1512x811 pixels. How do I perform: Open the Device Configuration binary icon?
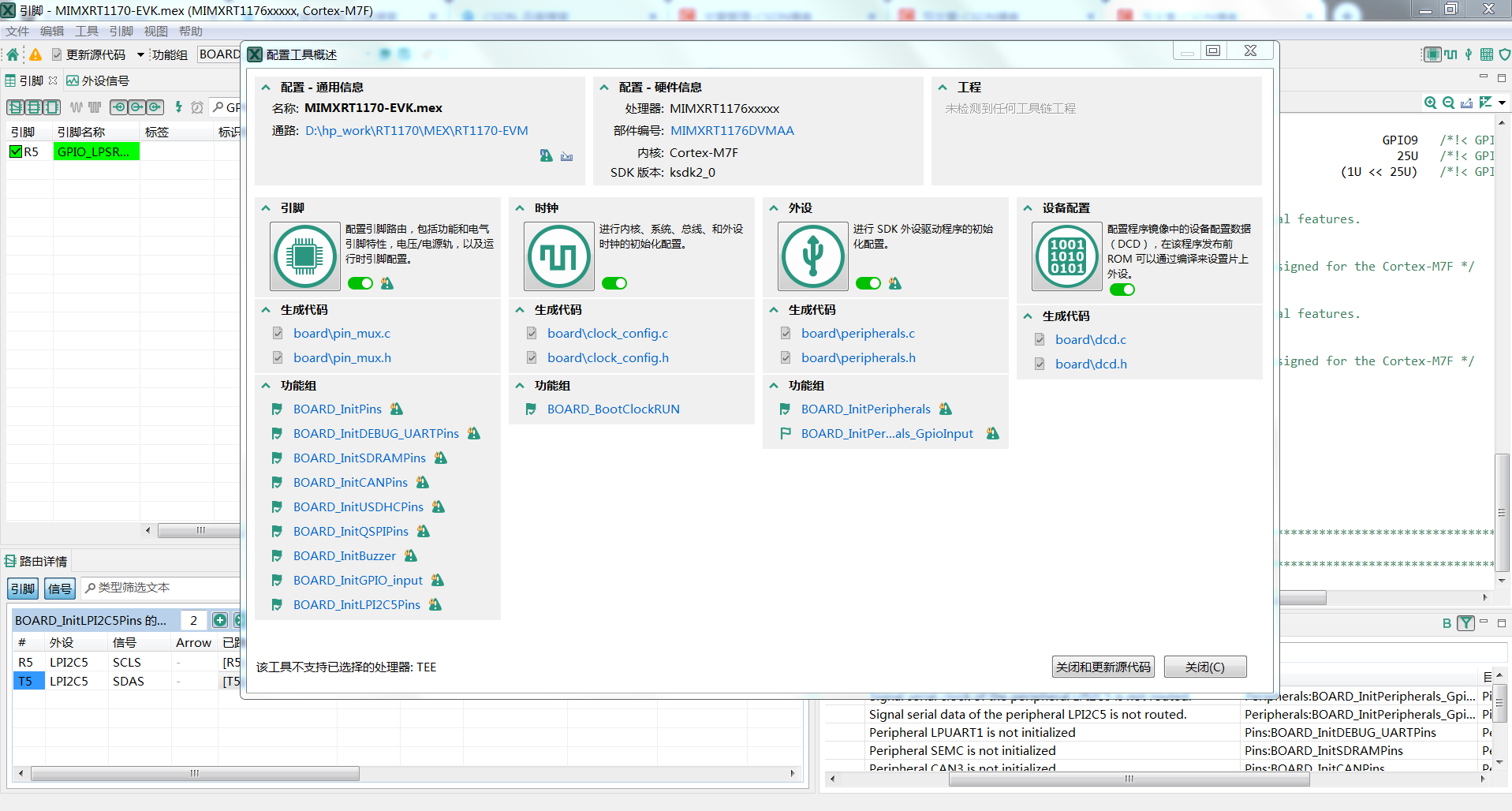[1067, 256]
